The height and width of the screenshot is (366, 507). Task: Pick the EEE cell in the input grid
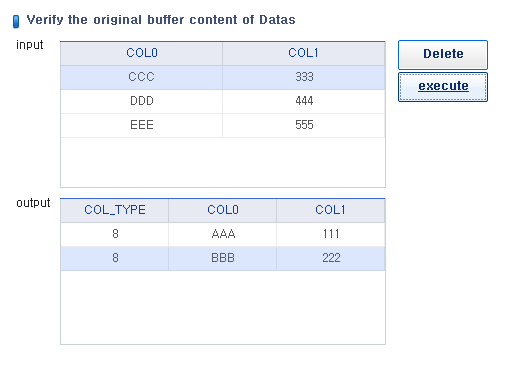pyautogui.click(x=142, y=125)
